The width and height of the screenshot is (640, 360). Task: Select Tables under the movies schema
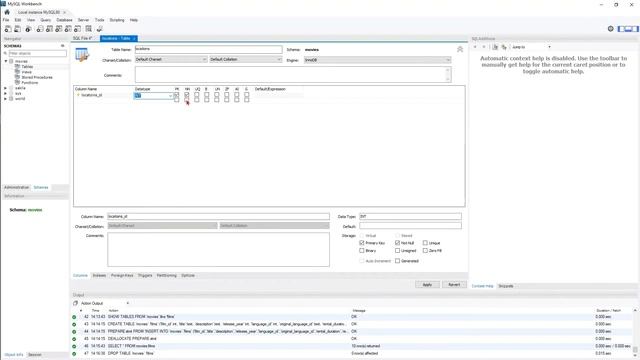click(x=27, y=67)
